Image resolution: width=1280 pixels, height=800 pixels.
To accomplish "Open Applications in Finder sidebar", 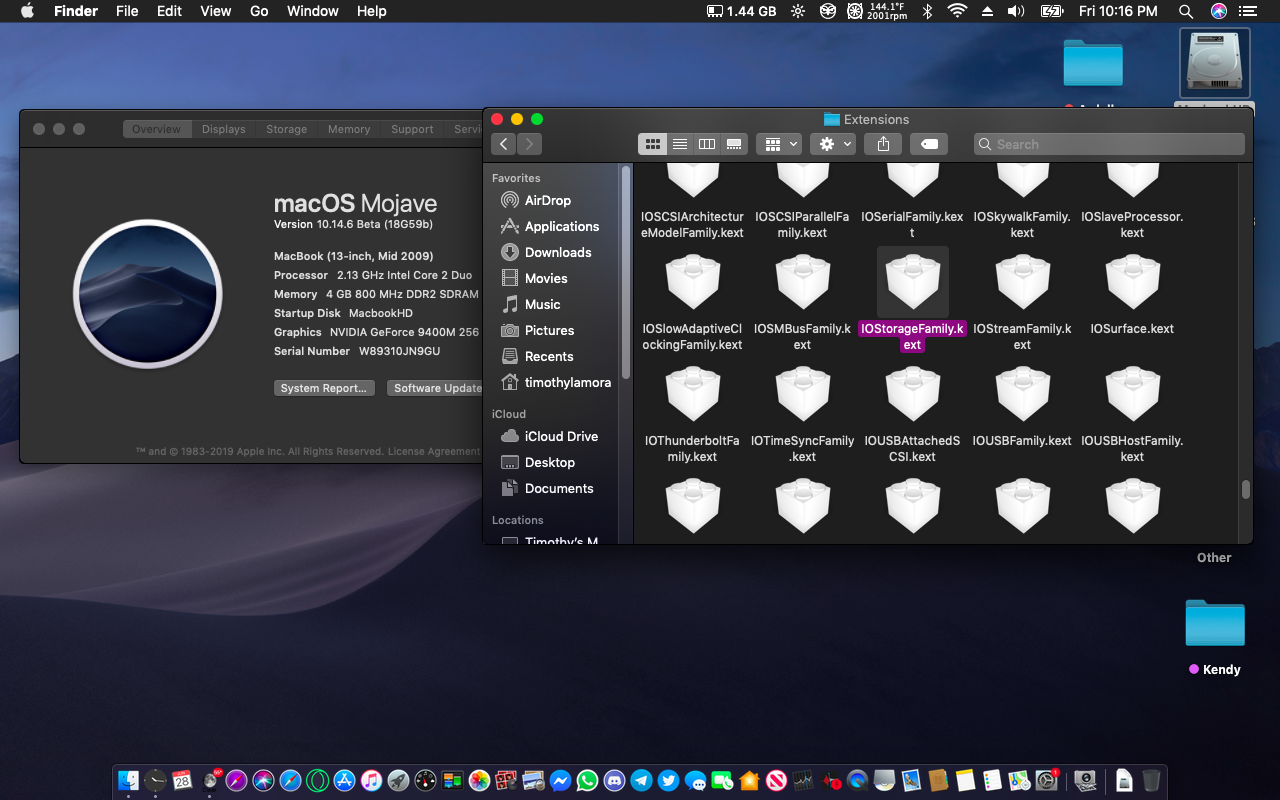I will 562,226.
